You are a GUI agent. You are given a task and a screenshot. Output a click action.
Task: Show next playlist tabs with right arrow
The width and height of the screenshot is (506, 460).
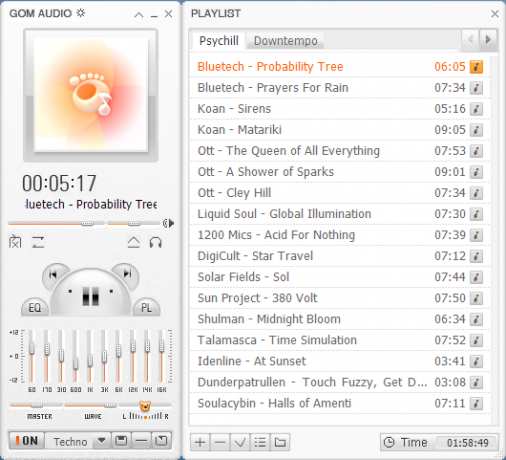click(x=488, y=40)
